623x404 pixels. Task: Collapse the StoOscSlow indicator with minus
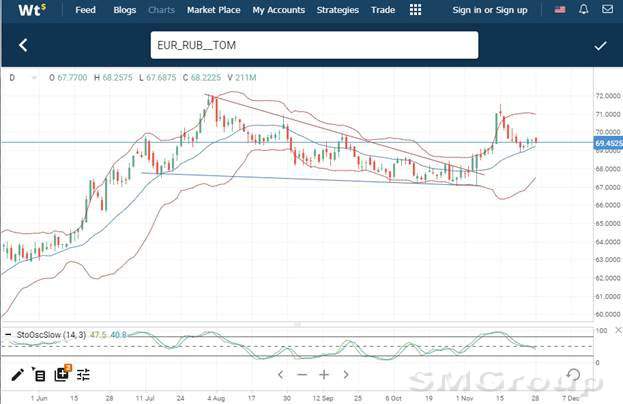coord(8,335)
